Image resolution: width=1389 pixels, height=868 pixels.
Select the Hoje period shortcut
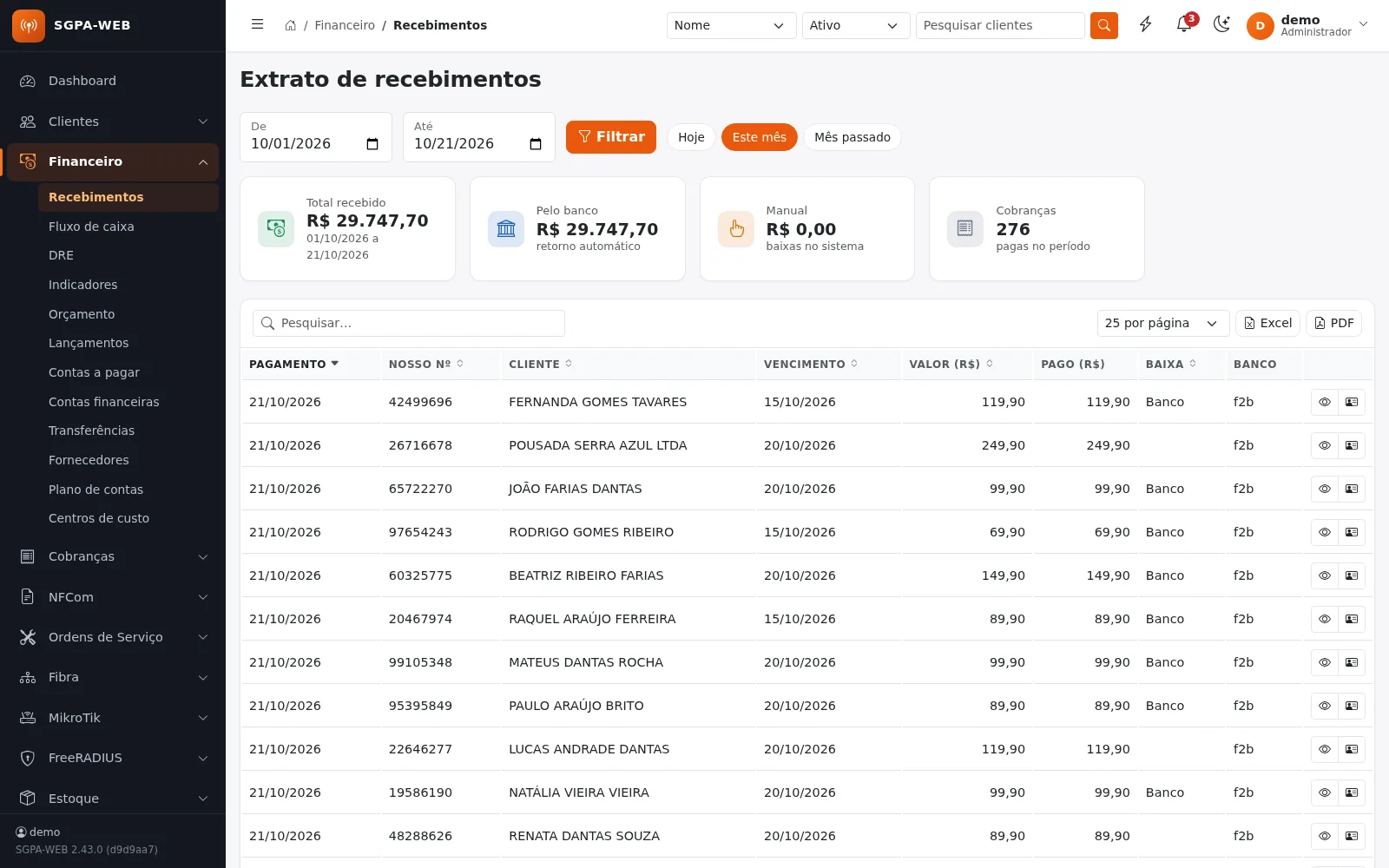point(691,137)
